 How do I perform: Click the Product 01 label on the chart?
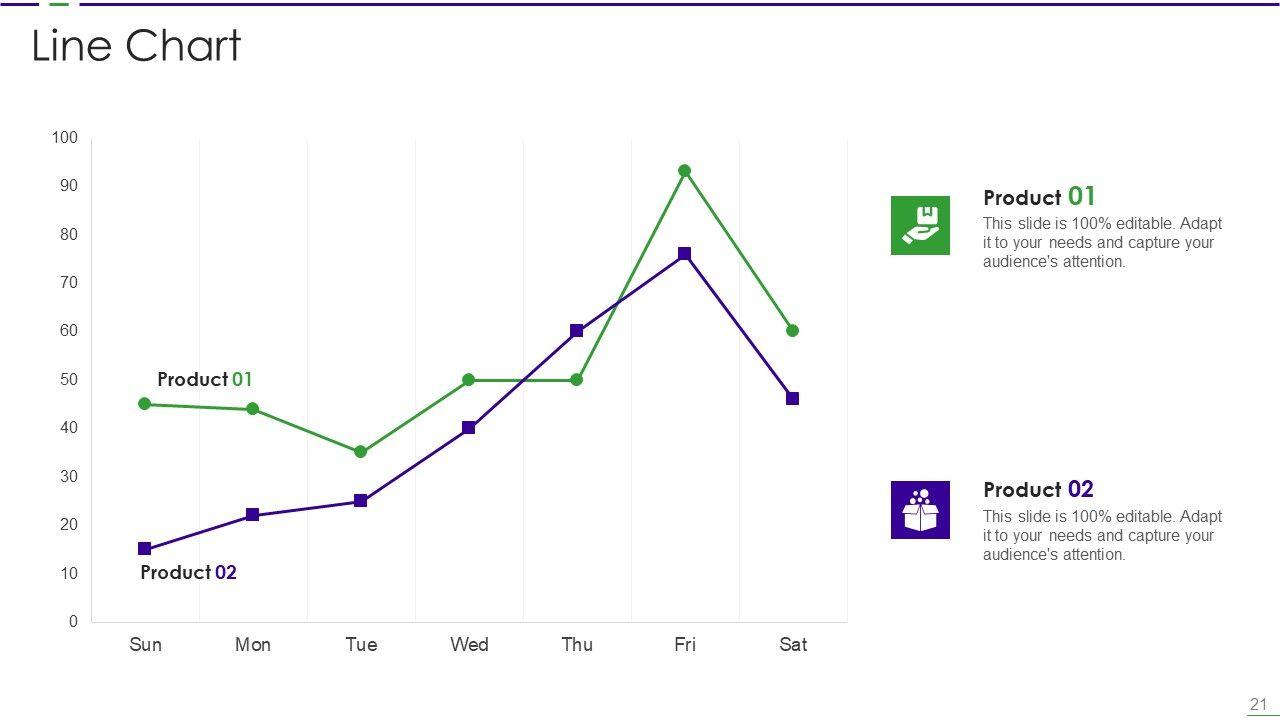(205, 380)
